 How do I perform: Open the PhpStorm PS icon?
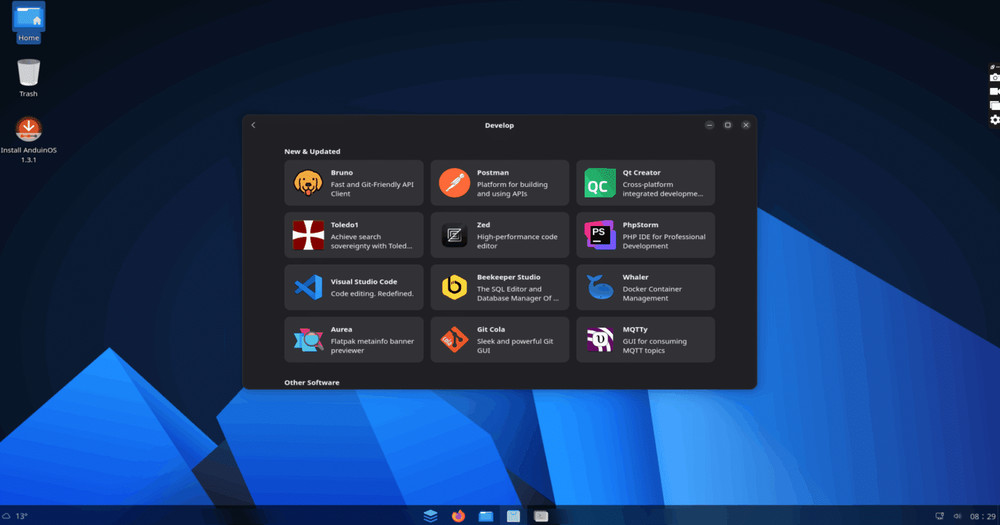point(600,235)
